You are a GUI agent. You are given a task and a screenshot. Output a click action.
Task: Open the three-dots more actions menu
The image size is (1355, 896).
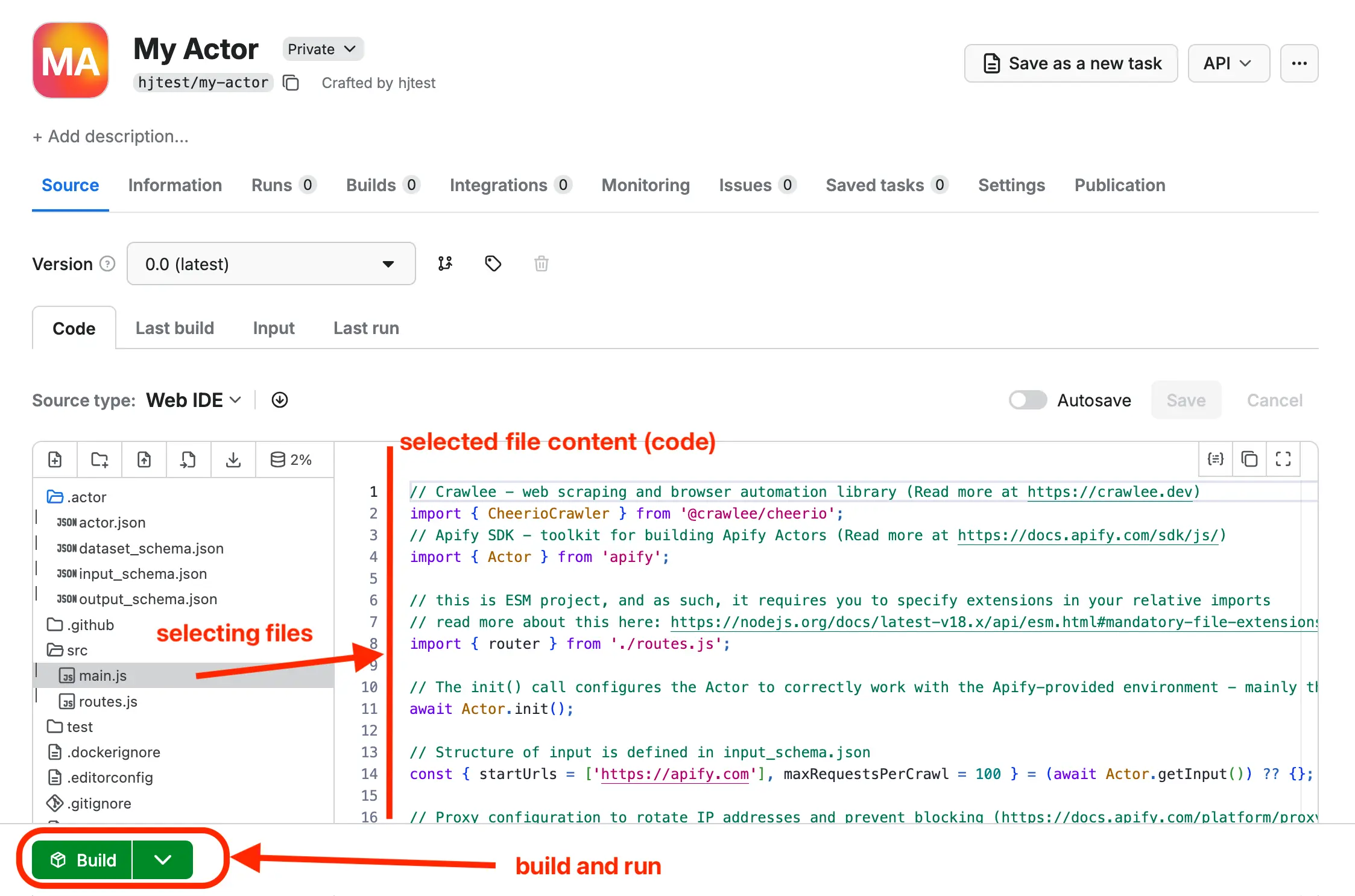[x=1300, y=63]
